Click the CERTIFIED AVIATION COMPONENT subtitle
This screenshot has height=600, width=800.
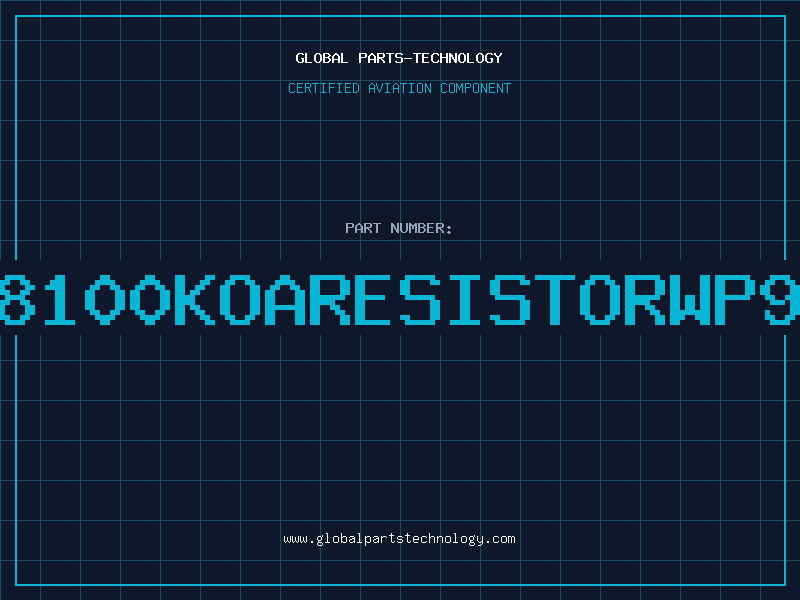tap(399, 88)
